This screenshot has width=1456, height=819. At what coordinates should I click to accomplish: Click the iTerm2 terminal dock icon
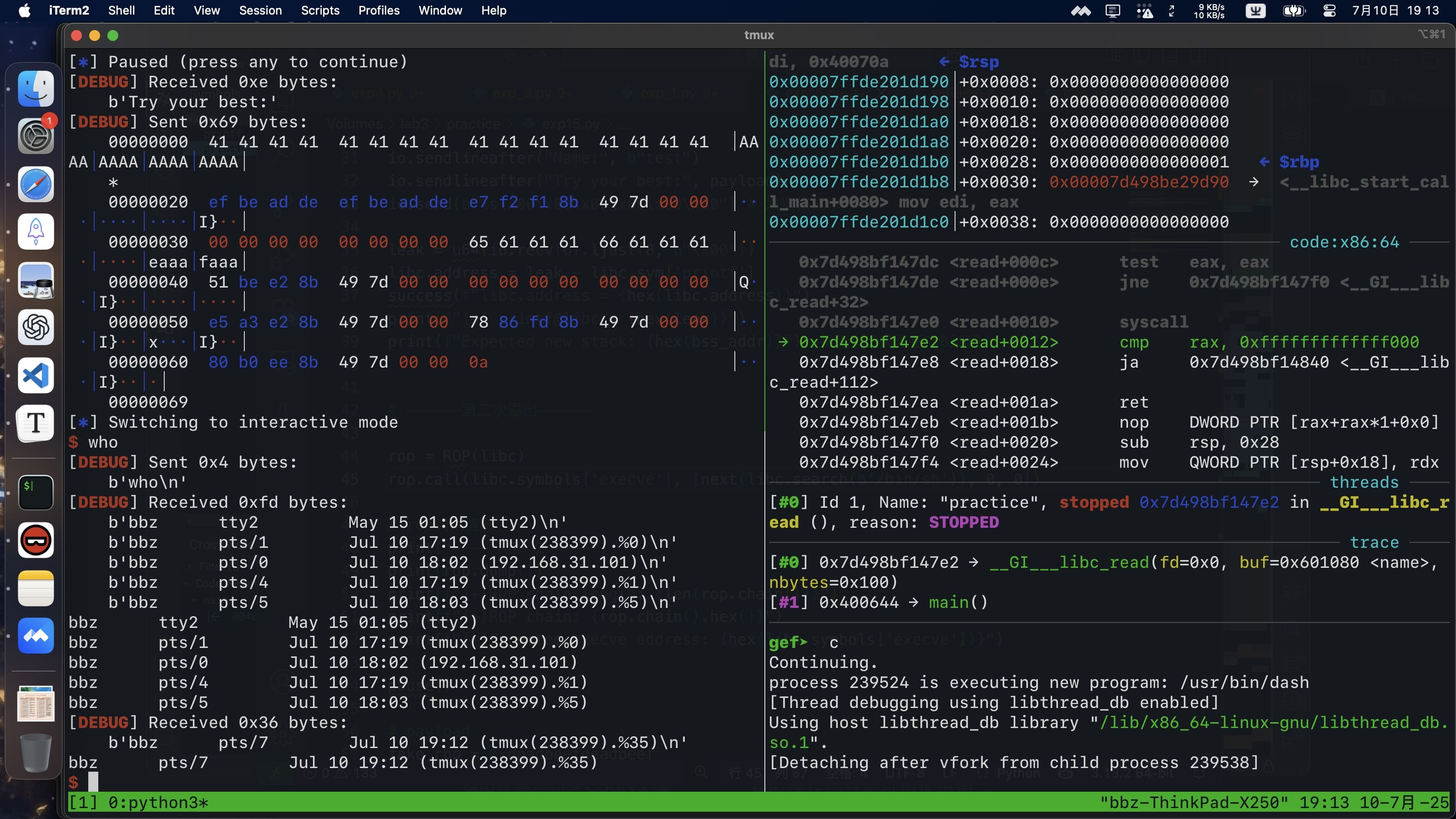[35, 492]
